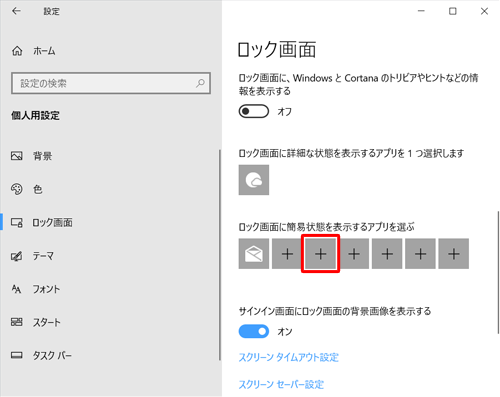The width and height of the screenshot is (500, 397).
Task: Add app in fourth plus tile after mail
Action: click(x=387, y=254)
